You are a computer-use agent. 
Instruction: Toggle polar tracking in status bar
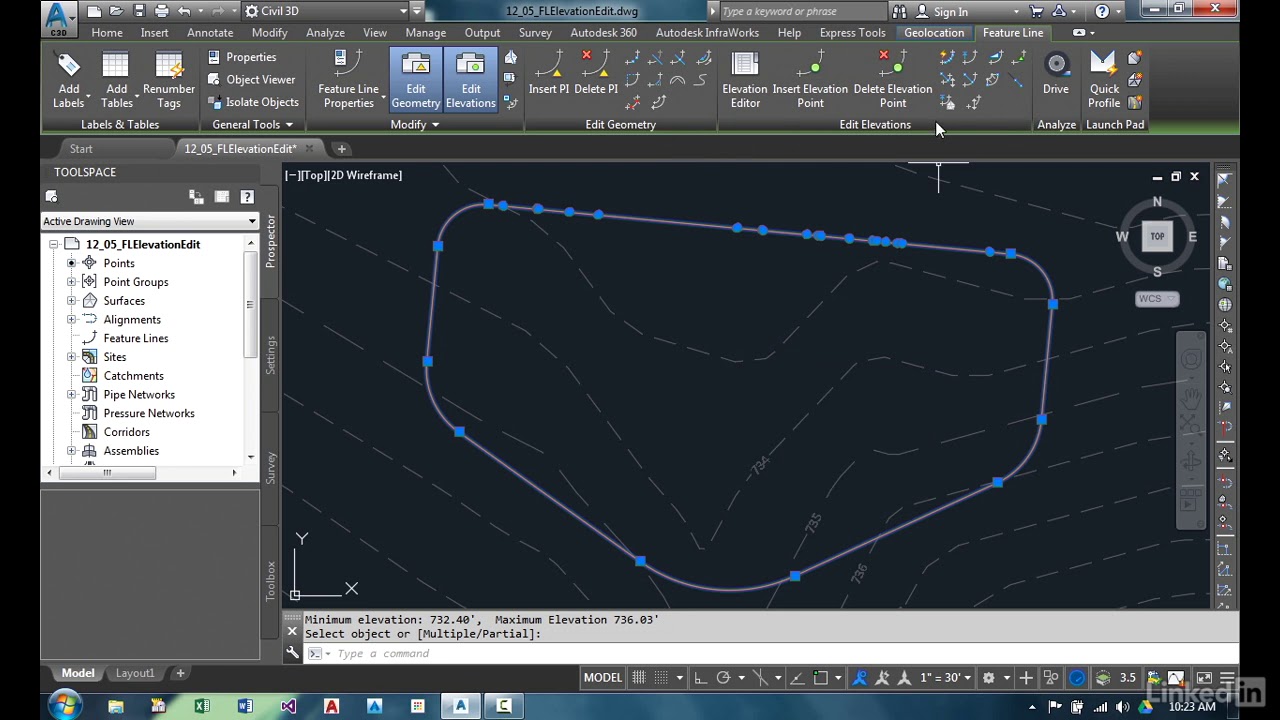click(723, 678)
